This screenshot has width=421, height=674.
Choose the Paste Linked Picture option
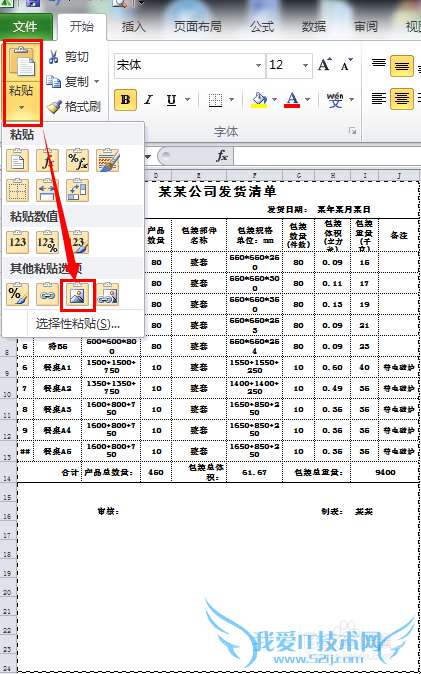click(x=108, y=294)
